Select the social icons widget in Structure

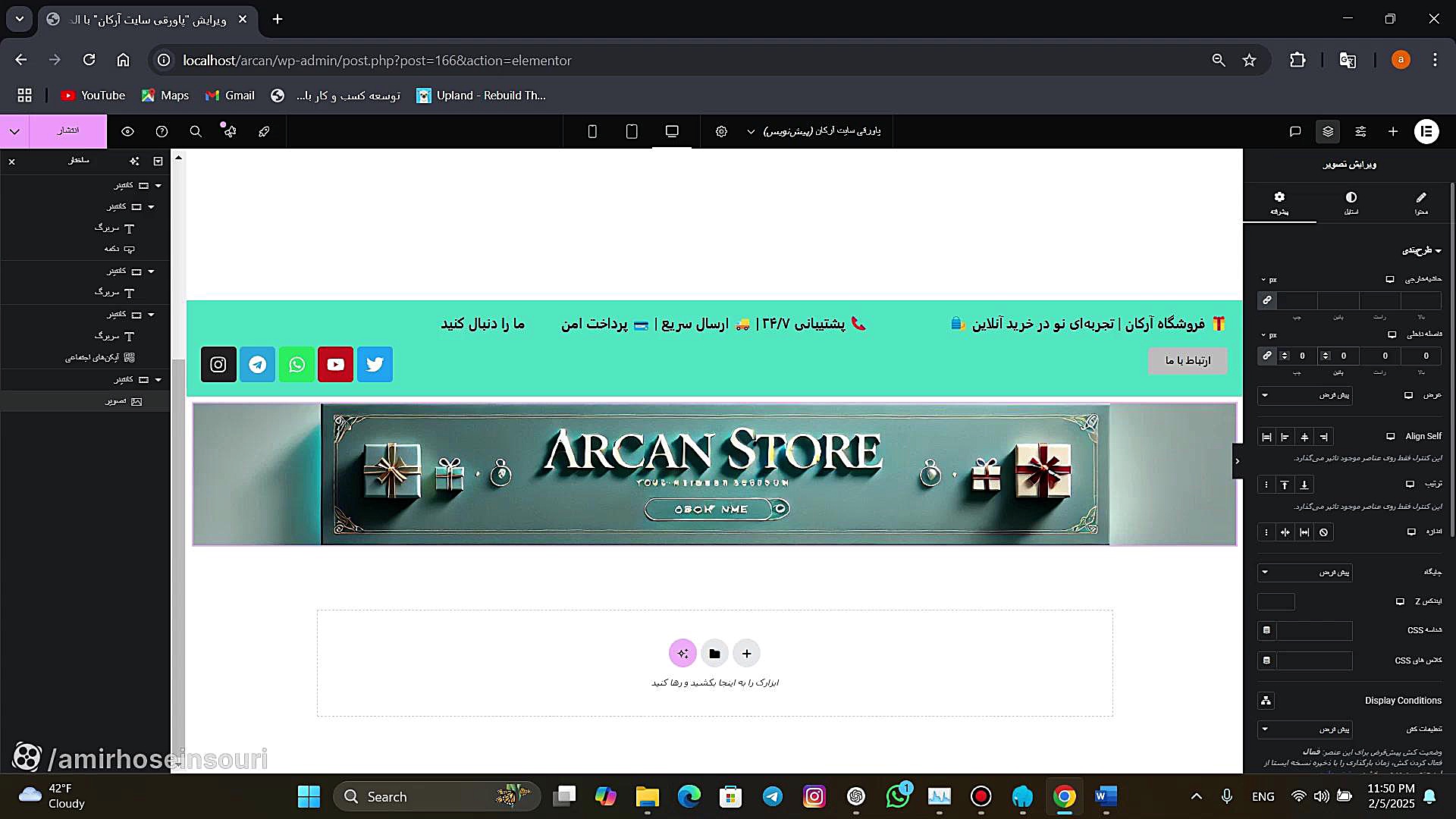point(99,357)
